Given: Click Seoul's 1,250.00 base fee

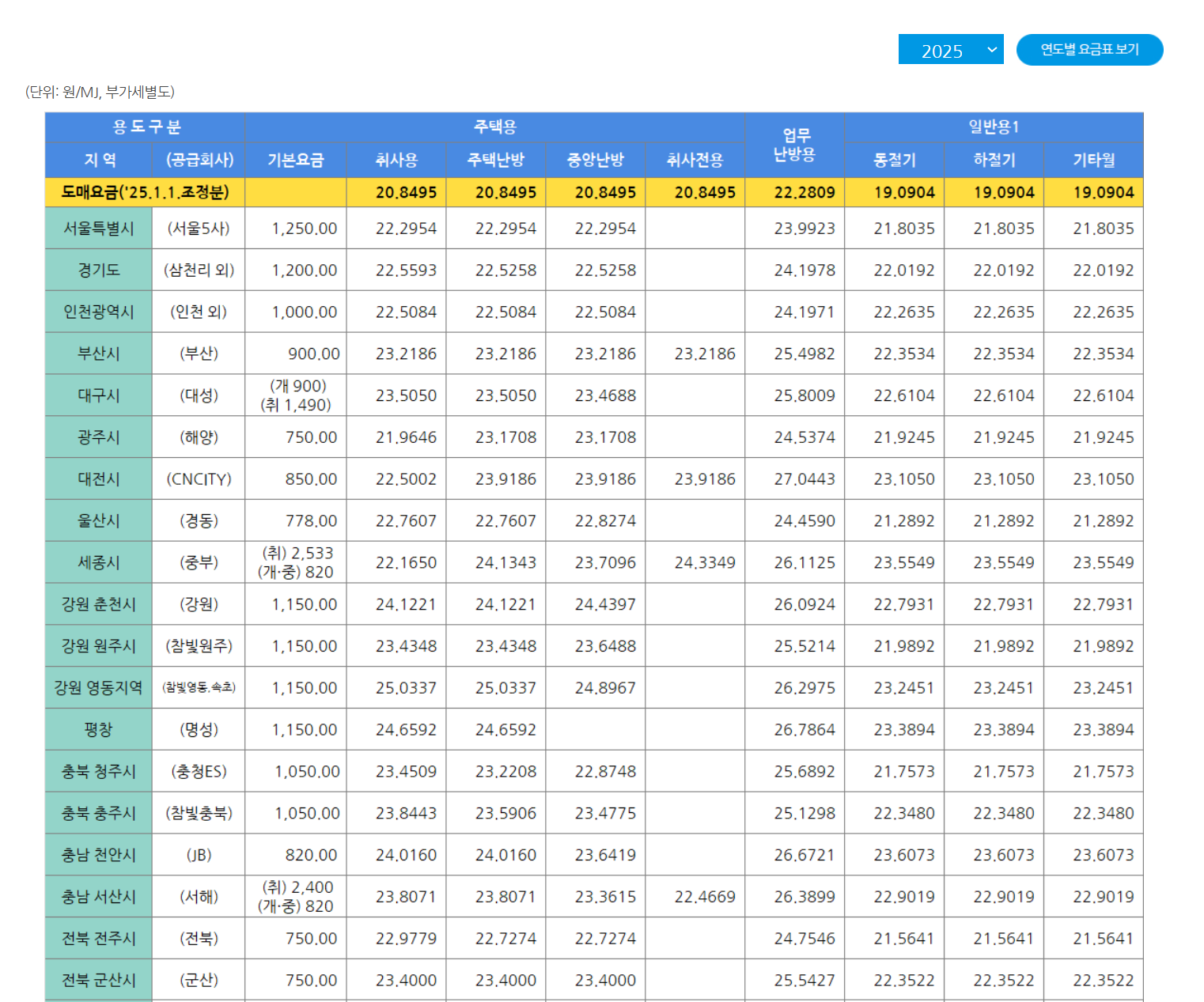Looking at the screenshot, I should [x=304, y=229].
